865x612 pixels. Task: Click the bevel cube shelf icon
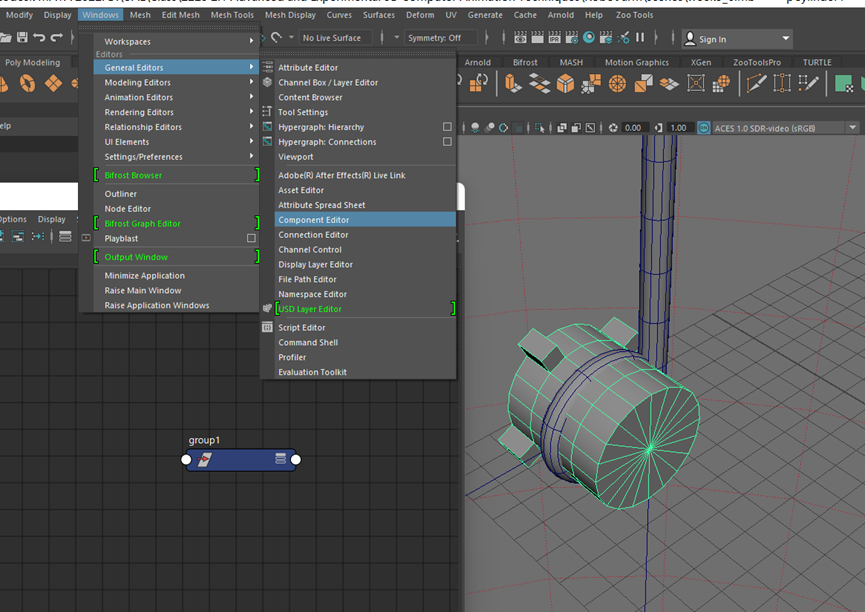point(565,83)
